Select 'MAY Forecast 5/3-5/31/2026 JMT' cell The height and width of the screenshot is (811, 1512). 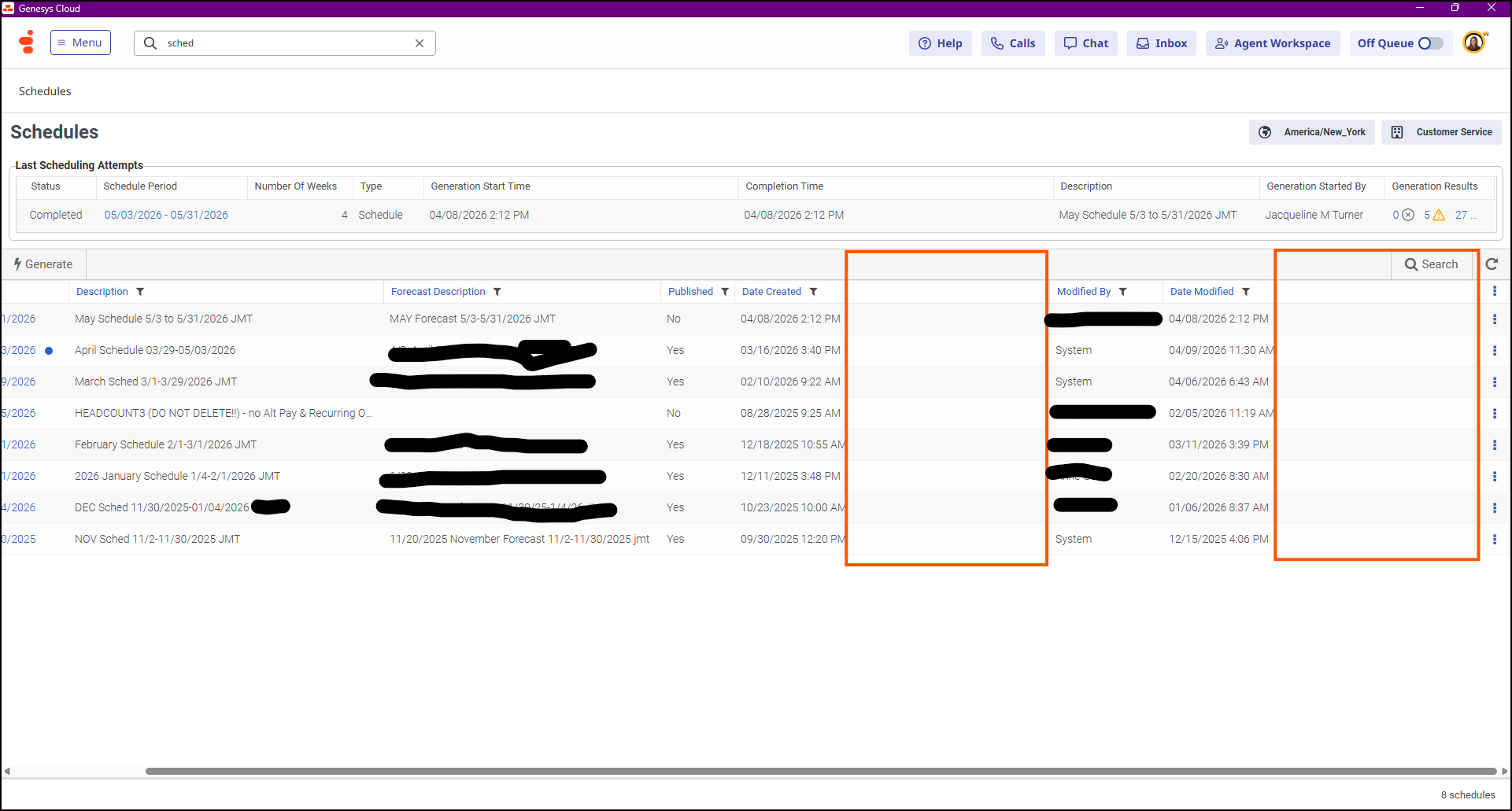(x=472, y=319)
